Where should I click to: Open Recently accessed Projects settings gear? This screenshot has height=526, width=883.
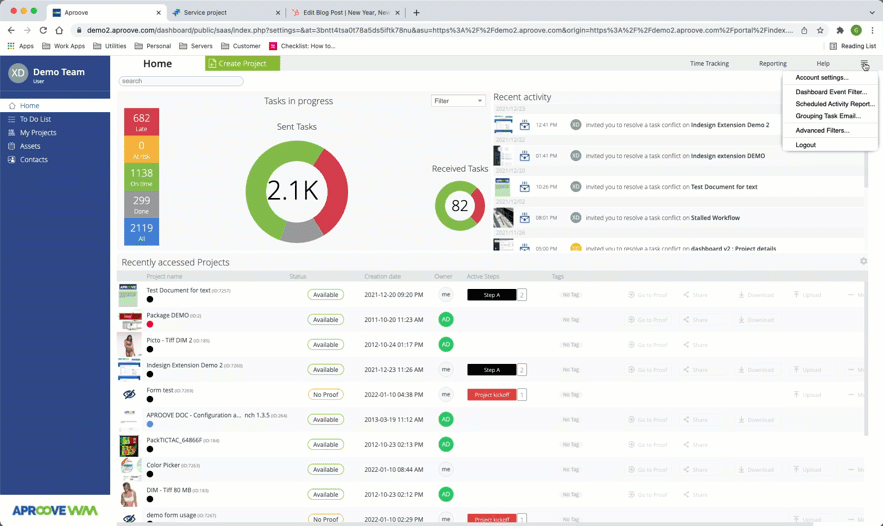pos(863,261)
